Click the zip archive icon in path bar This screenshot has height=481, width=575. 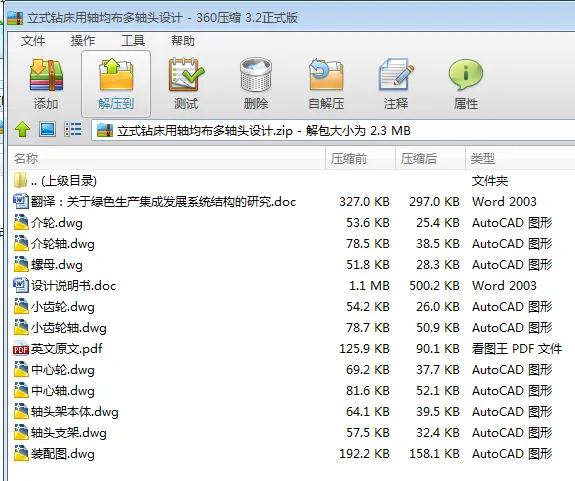click(x=105, y=131)
